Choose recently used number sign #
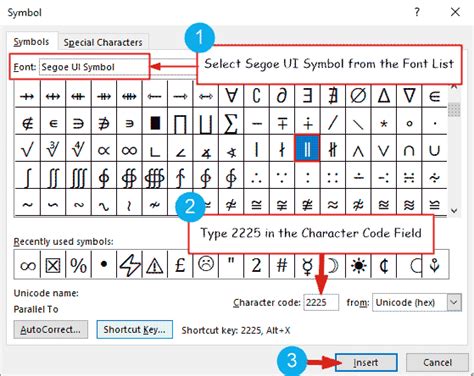Screen dimensions: 474x376 tap(282, 265)
